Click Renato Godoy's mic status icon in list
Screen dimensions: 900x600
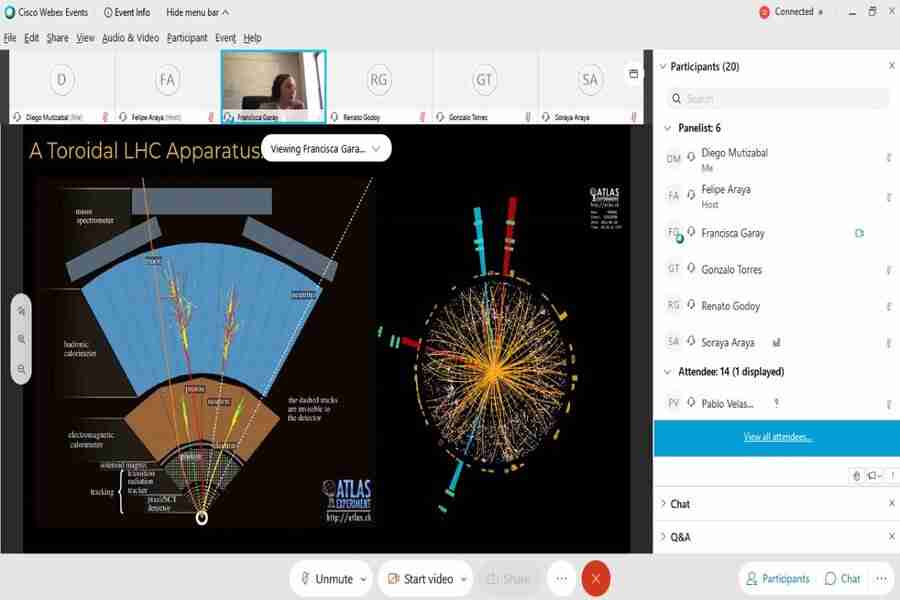889,307
